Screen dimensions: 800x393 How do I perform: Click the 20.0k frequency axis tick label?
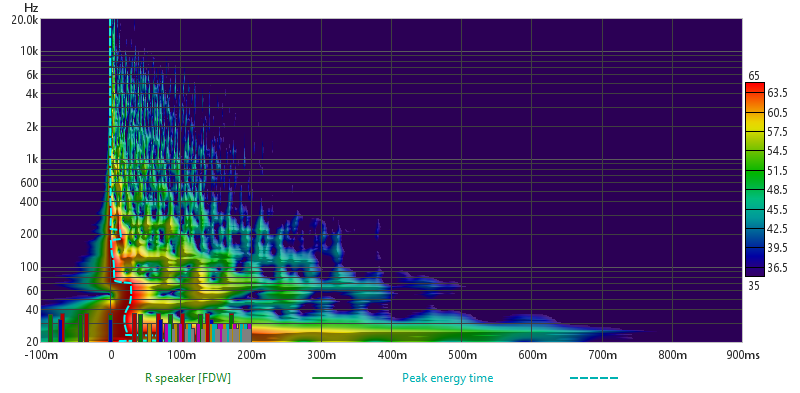(x=26, y=20)
